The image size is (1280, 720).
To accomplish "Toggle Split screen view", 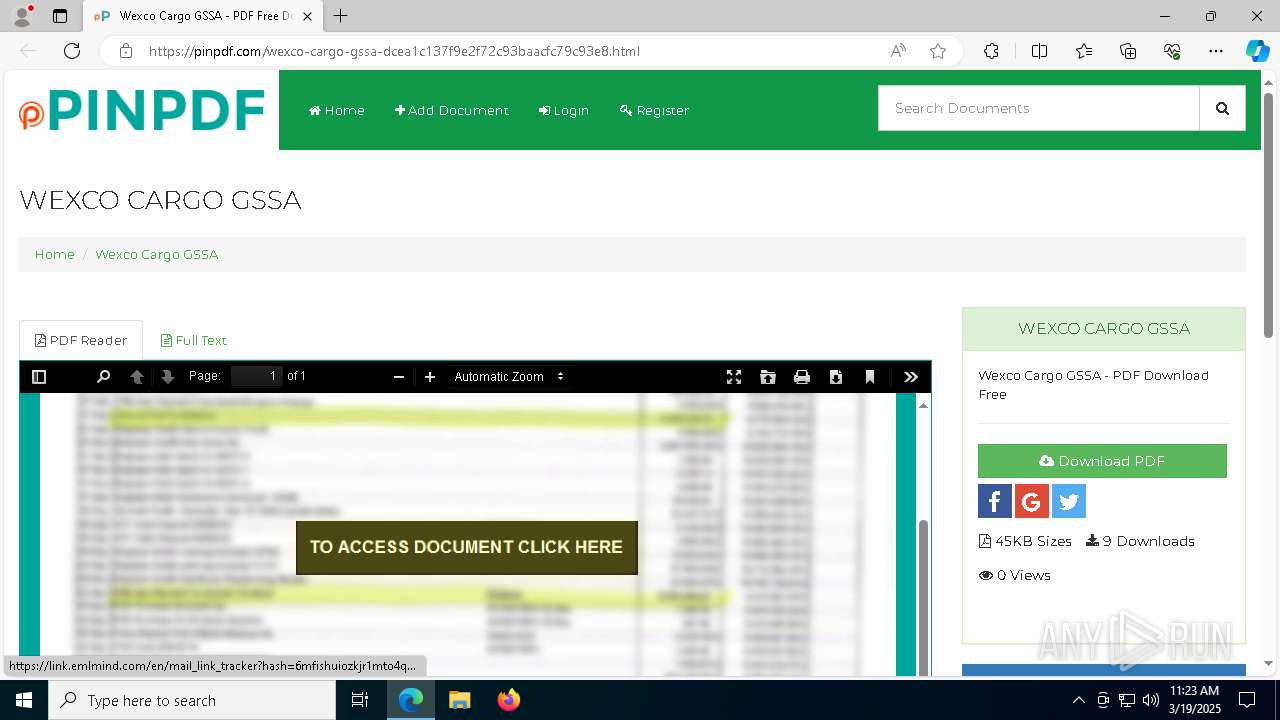I will (1039, 51).
